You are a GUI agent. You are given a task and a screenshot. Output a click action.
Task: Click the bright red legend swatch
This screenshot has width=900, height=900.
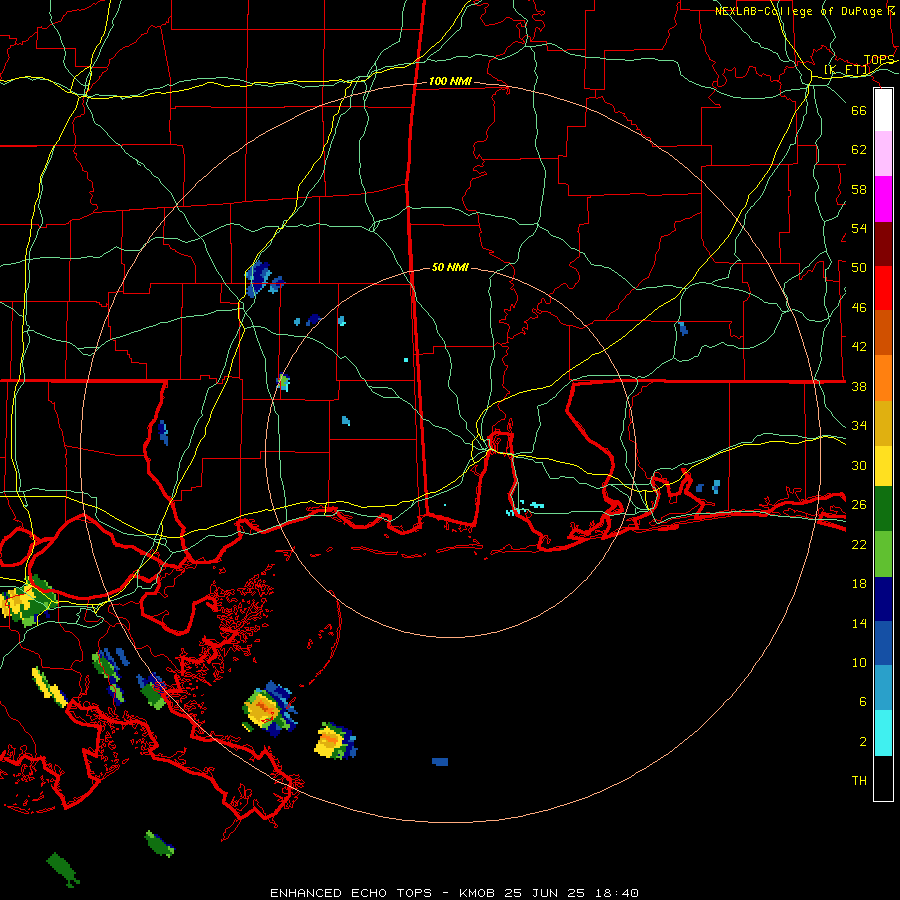883,288
